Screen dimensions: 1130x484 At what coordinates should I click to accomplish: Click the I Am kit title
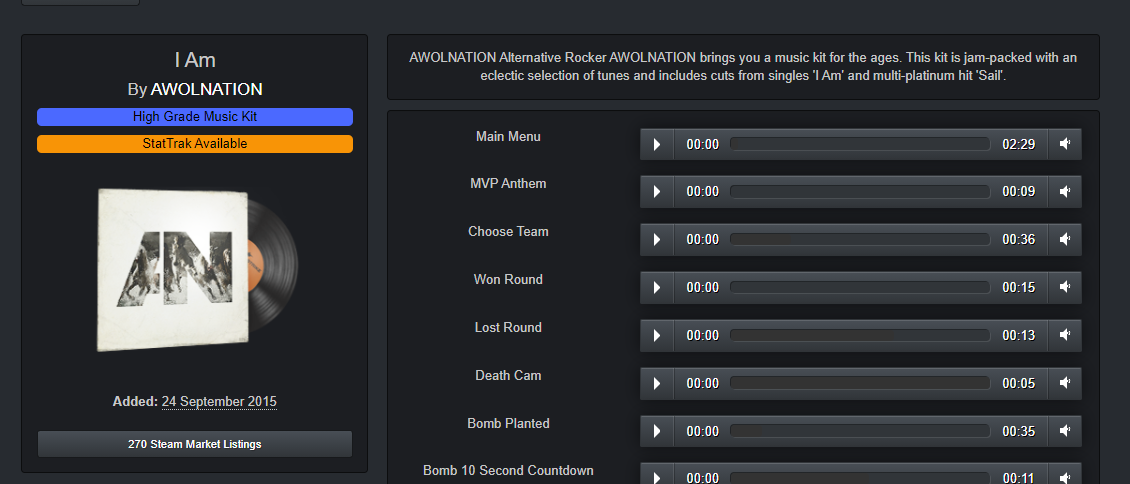pos(195,60)
